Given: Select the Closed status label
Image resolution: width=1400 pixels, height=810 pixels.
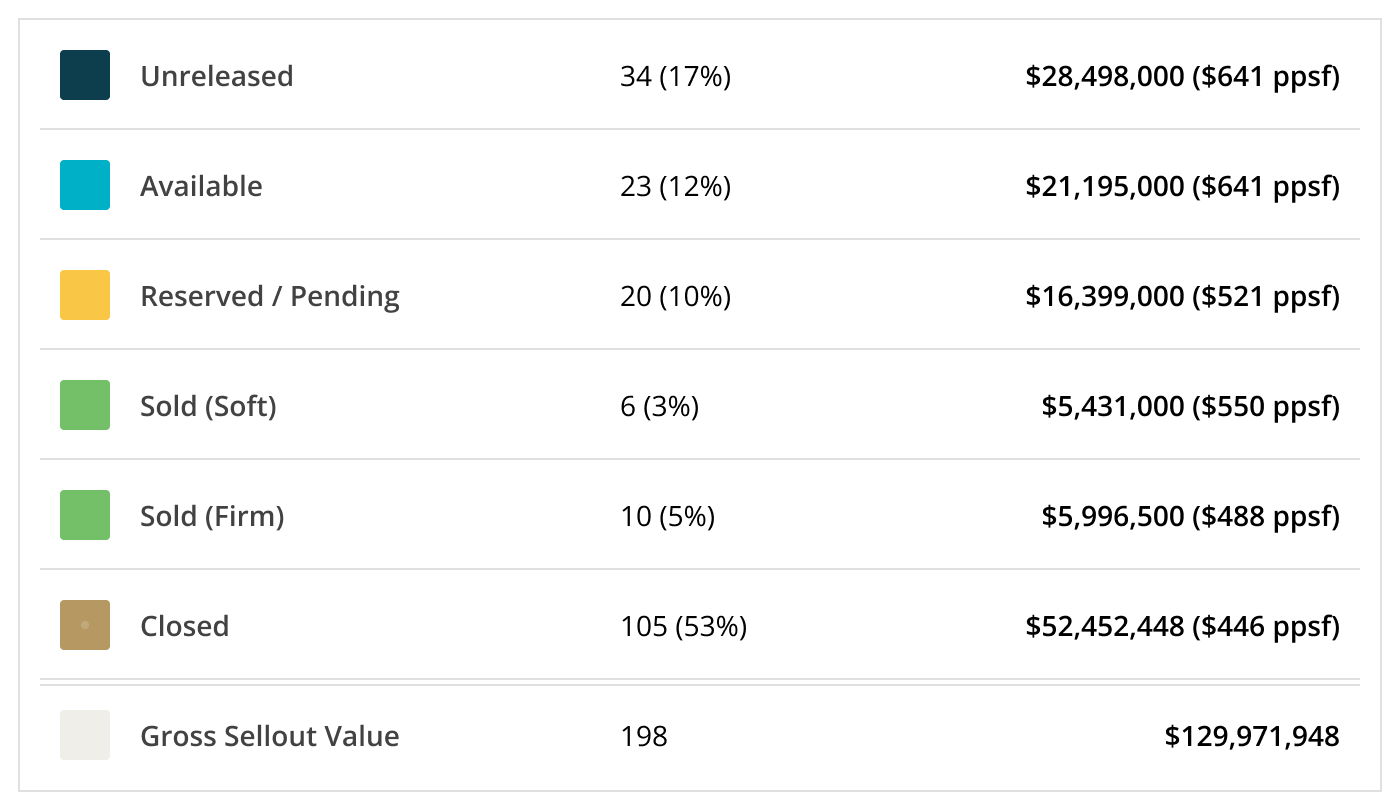Looking at the screenshot, I should tap(185, 626).
